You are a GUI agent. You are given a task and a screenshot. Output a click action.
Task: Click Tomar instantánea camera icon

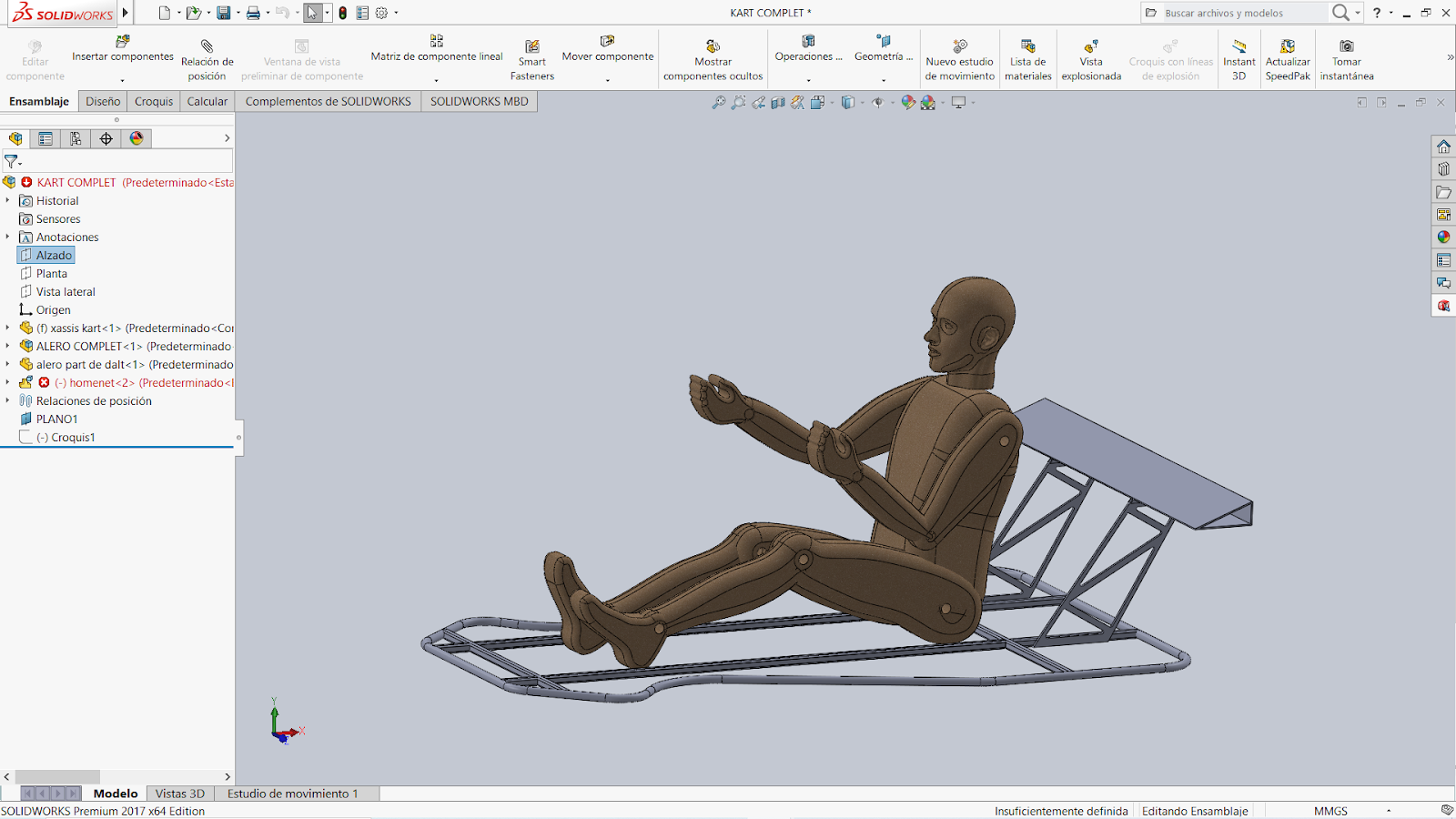[1347, 46]
